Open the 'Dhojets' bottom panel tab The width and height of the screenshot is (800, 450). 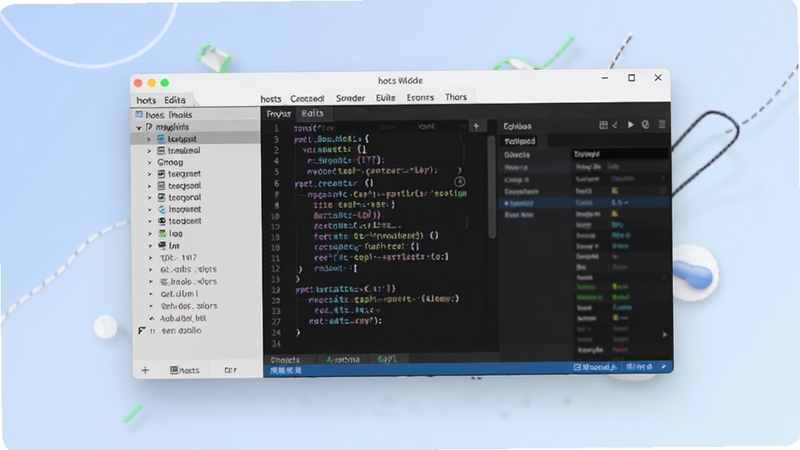click(285, 360)
